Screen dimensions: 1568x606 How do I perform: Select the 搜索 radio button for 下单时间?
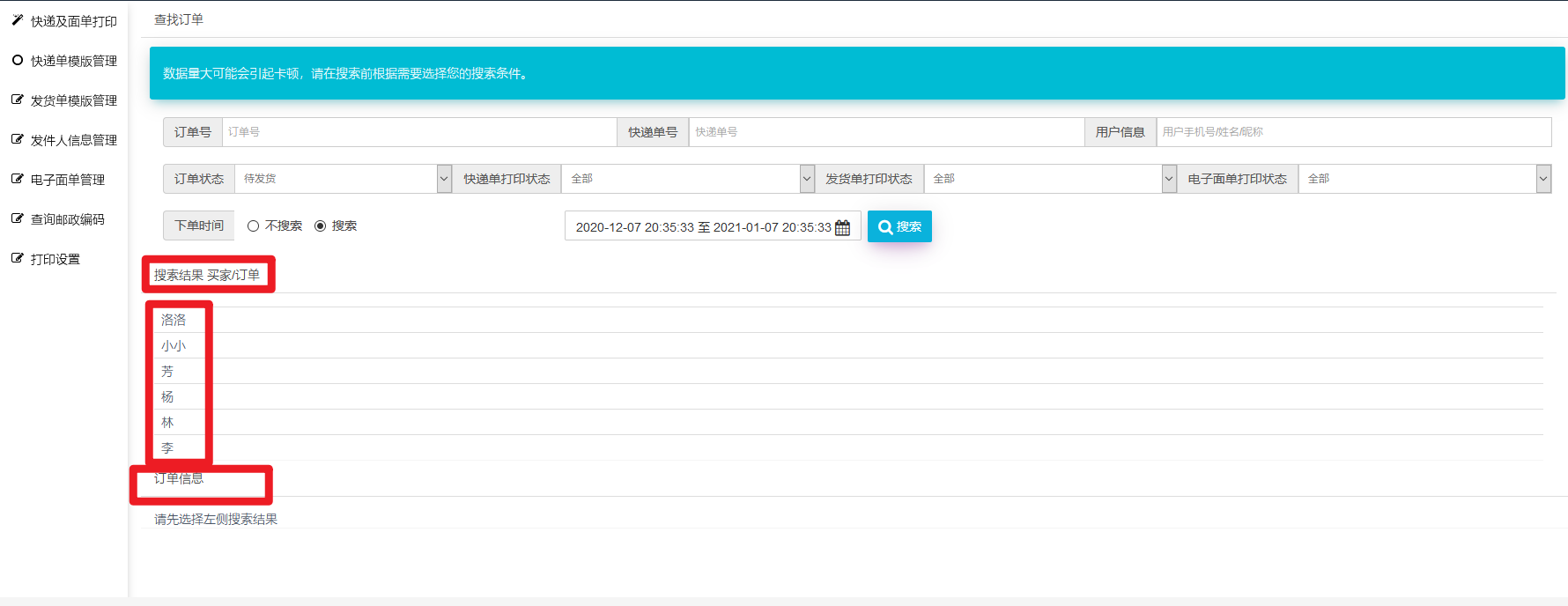coord(320,226)
